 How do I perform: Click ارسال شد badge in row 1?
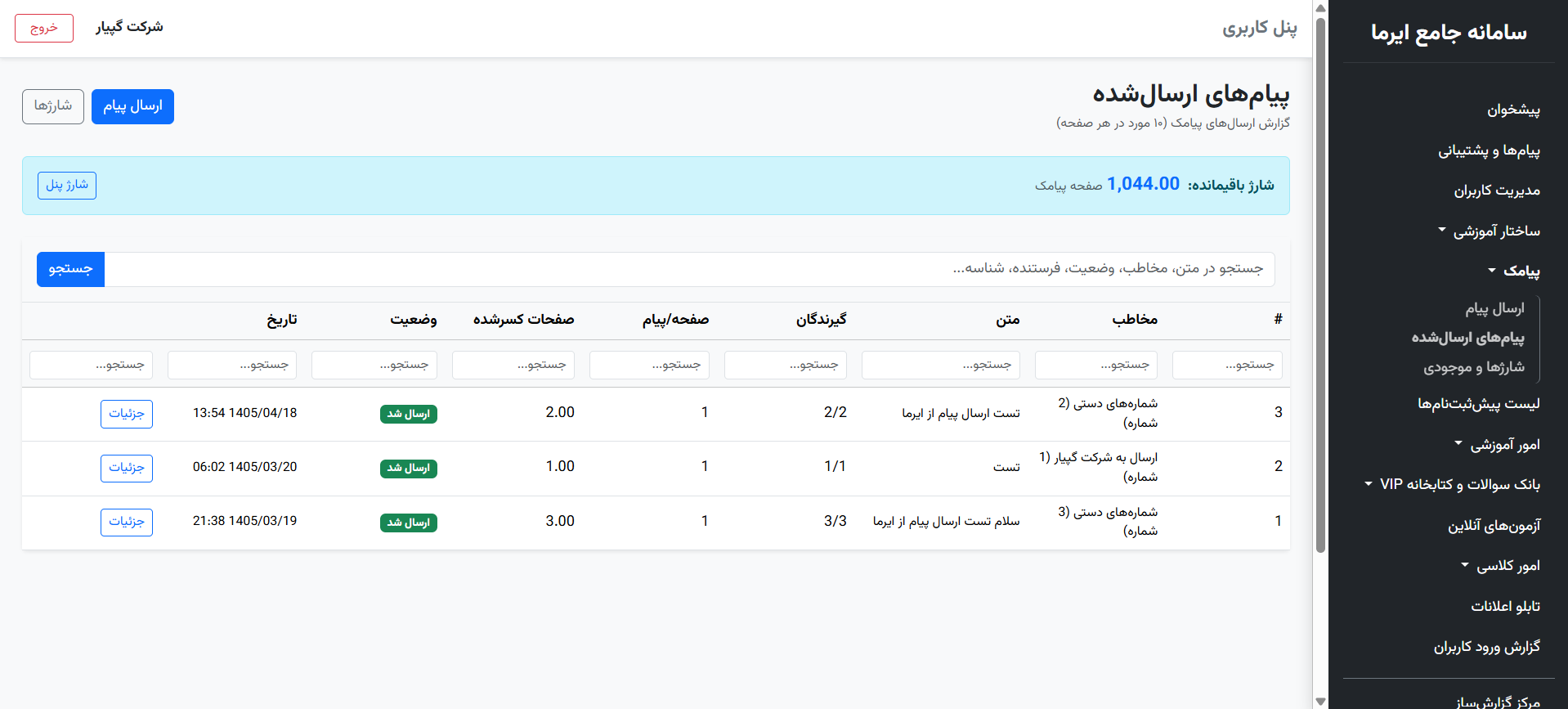click(x=409, y=523)
